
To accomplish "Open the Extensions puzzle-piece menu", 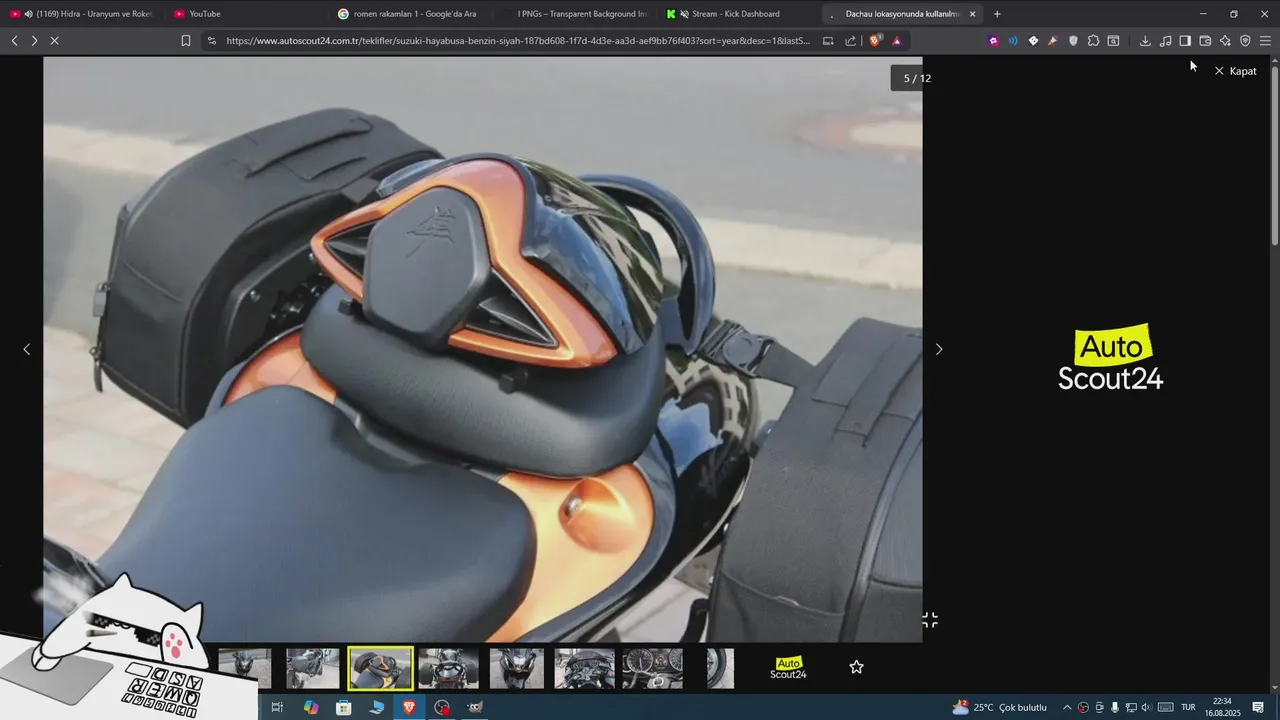I will coord(1093,41).
